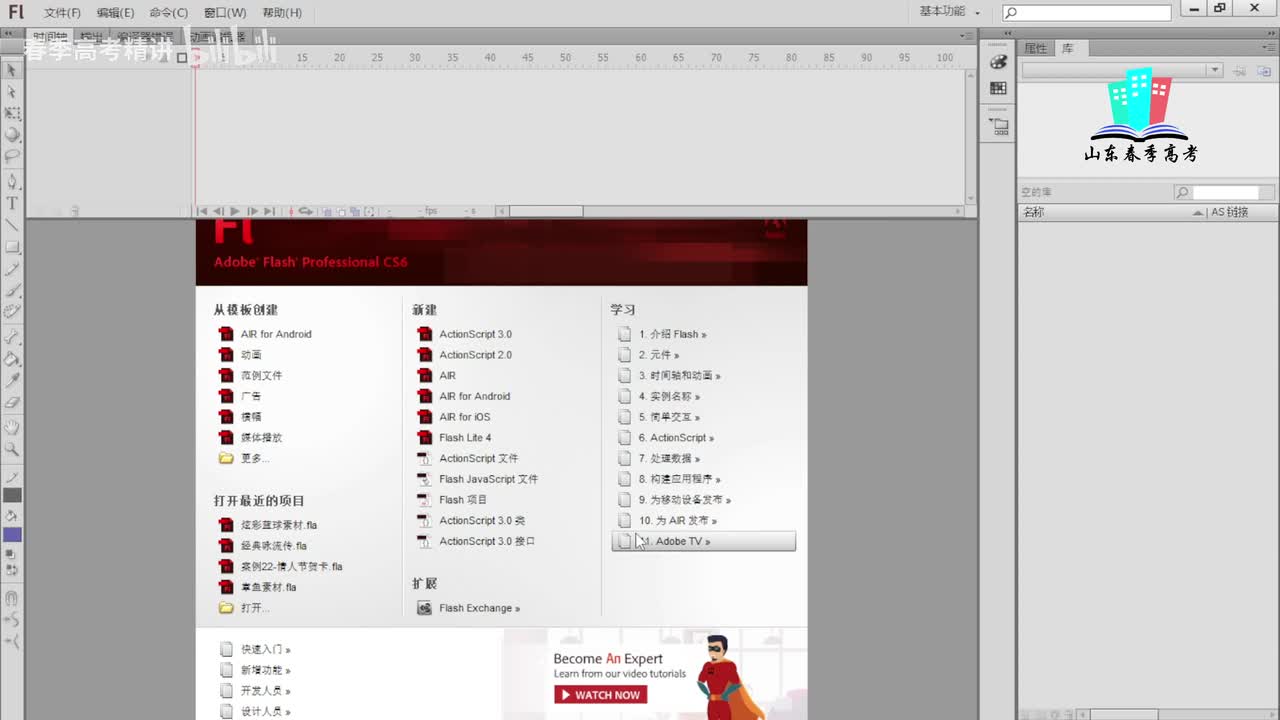The image size is (1280, 720).
Task: Create new AIR for iOS document
Action: point(465,417)
